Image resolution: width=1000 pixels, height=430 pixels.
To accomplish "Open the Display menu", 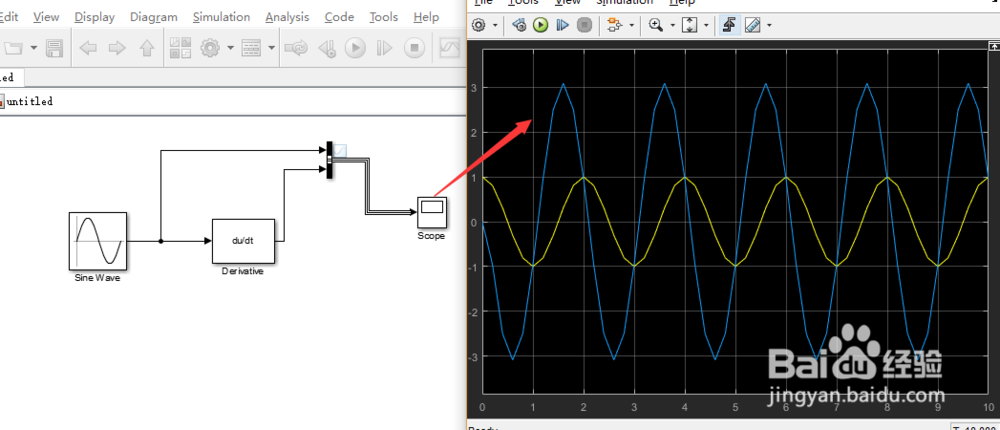I will 94,17.
